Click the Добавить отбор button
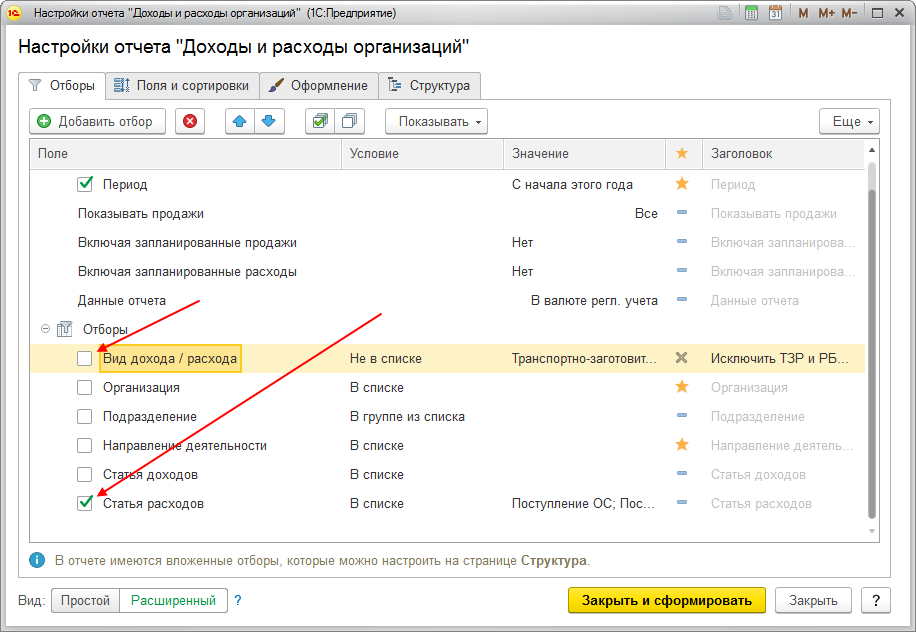 (98, 121)
